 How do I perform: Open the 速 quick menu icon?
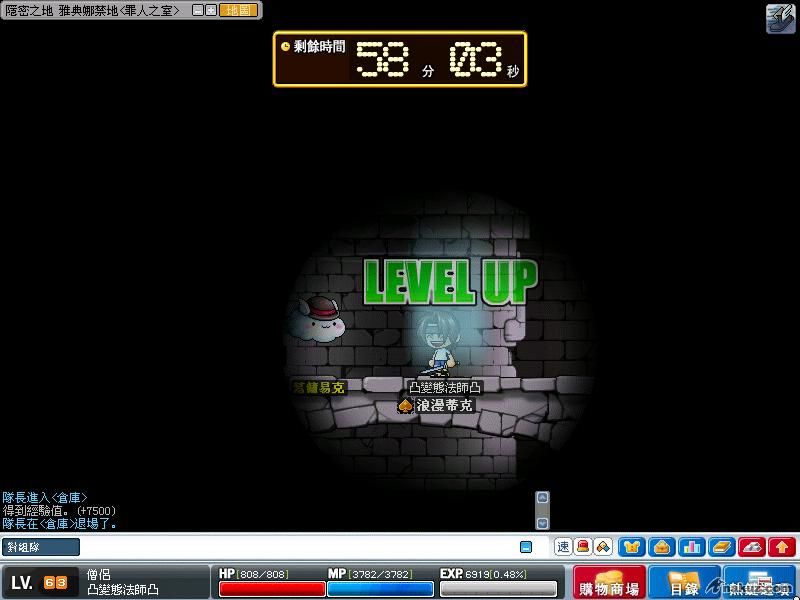coord(563,547)
